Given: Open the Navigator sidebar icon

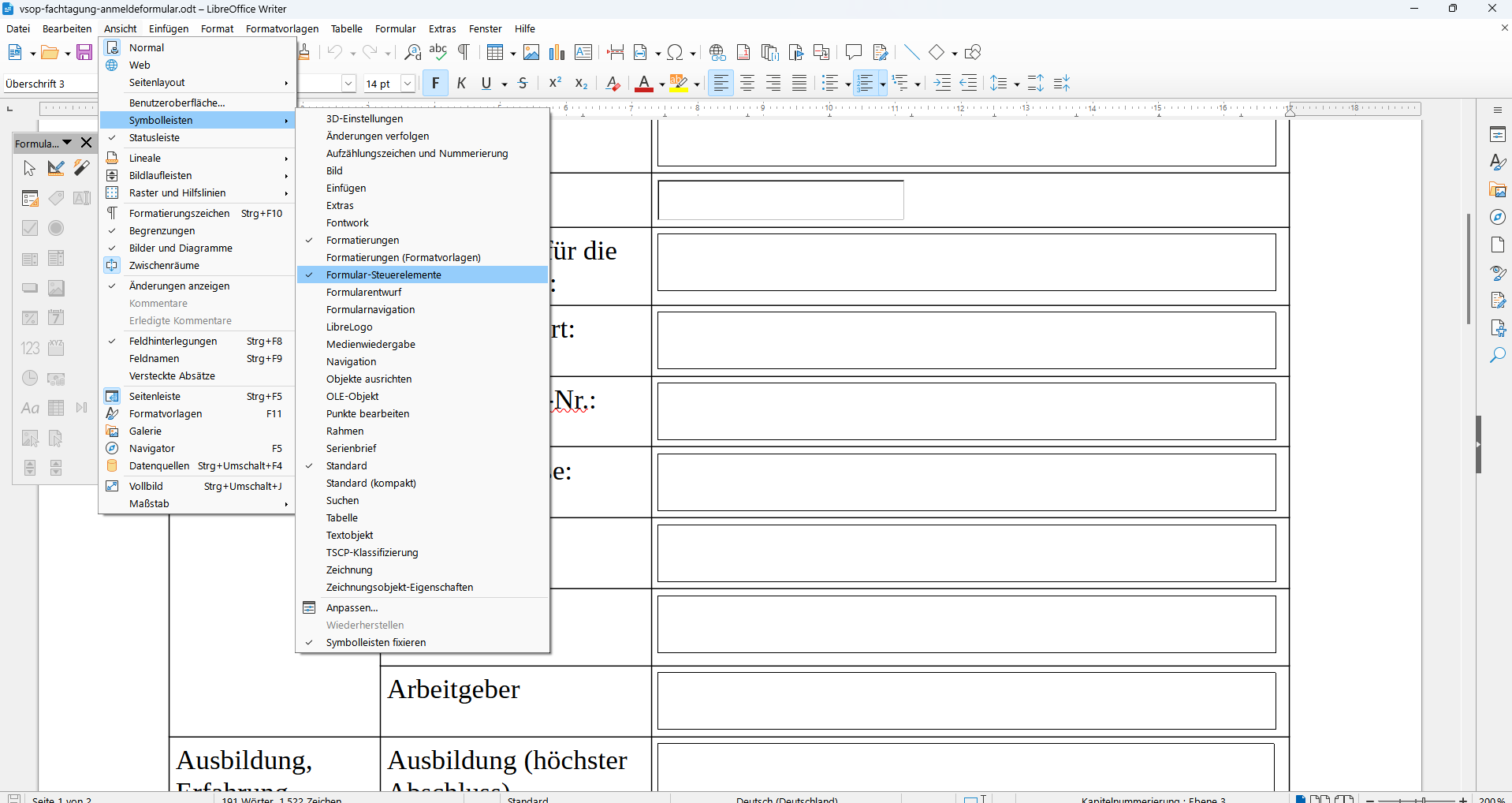Looking at the screenshot, I should (x=1498, y=217).
